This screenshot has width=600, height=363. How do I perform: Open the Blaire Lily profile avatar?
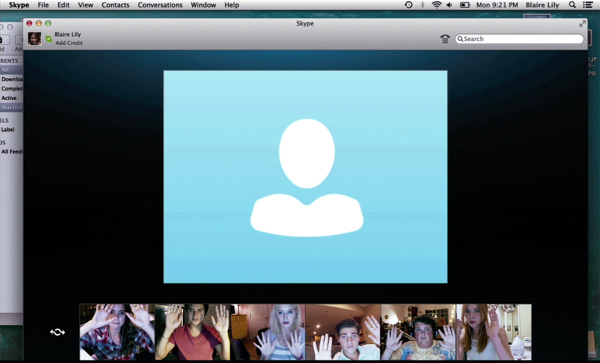click(34, 39)
